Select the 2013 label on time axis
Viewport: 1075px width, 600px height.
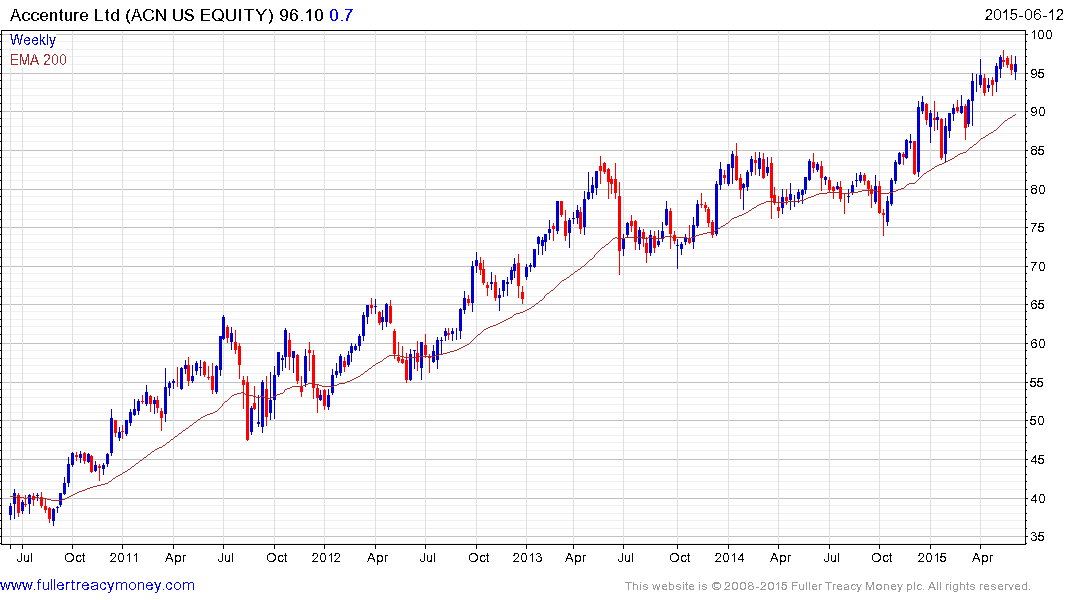tap(527, 557)
